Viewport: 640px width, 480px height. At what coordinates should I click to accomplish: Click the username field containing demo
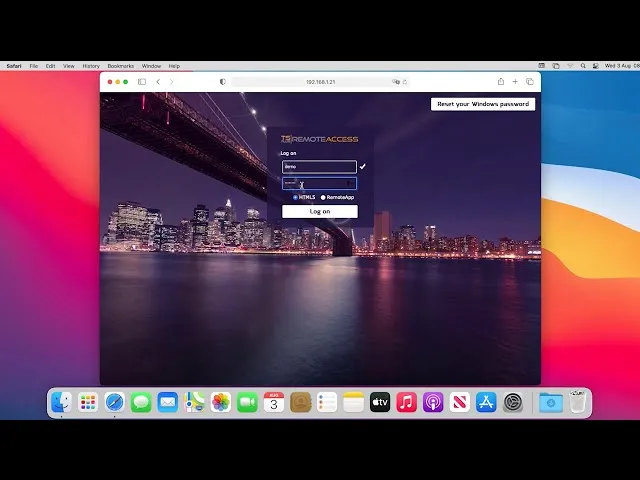pos(319,167)
